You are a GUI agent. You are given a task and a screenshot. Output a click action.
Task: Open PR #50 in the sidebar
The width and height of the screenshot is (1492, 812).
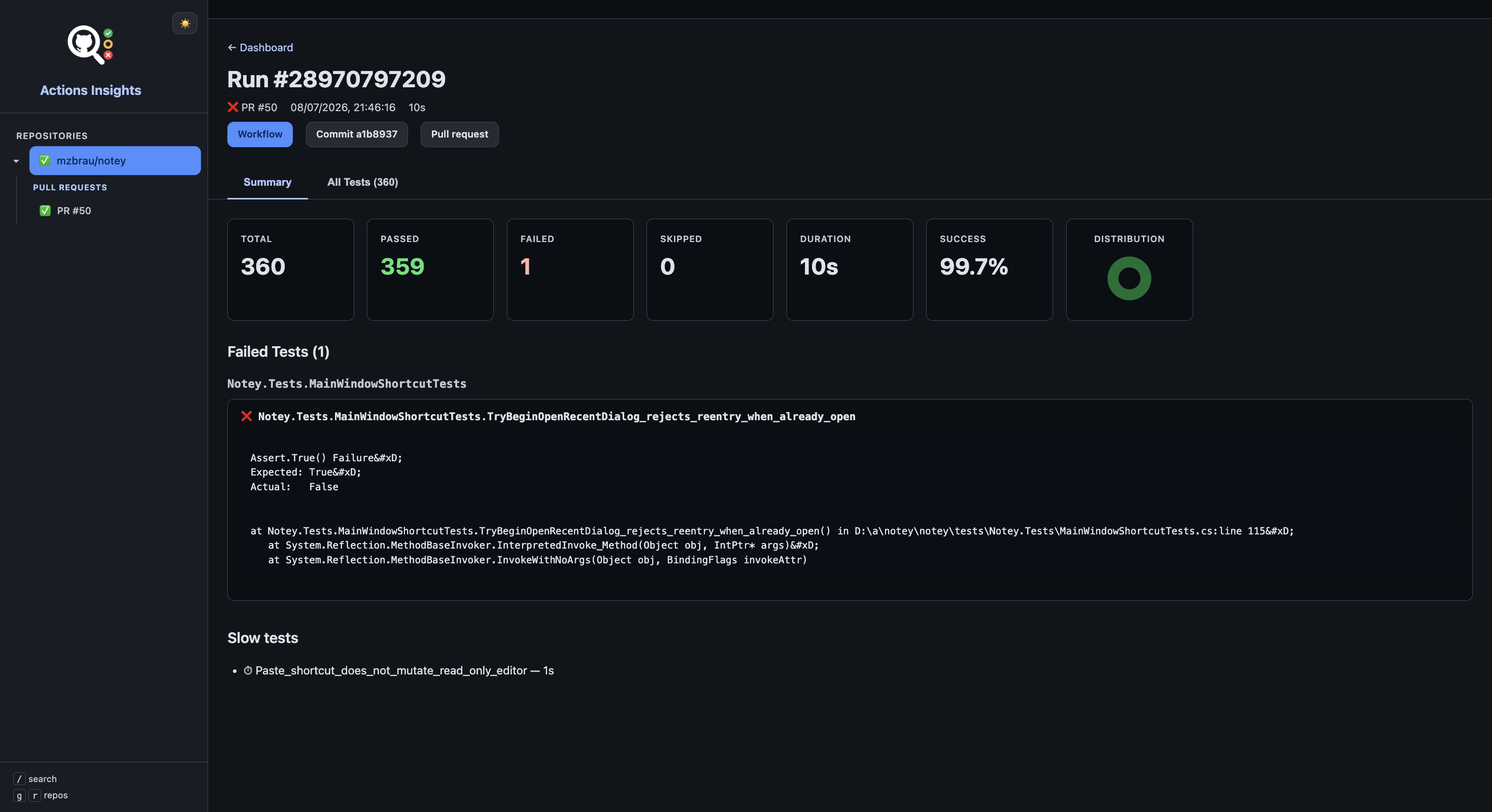point(74,211)
